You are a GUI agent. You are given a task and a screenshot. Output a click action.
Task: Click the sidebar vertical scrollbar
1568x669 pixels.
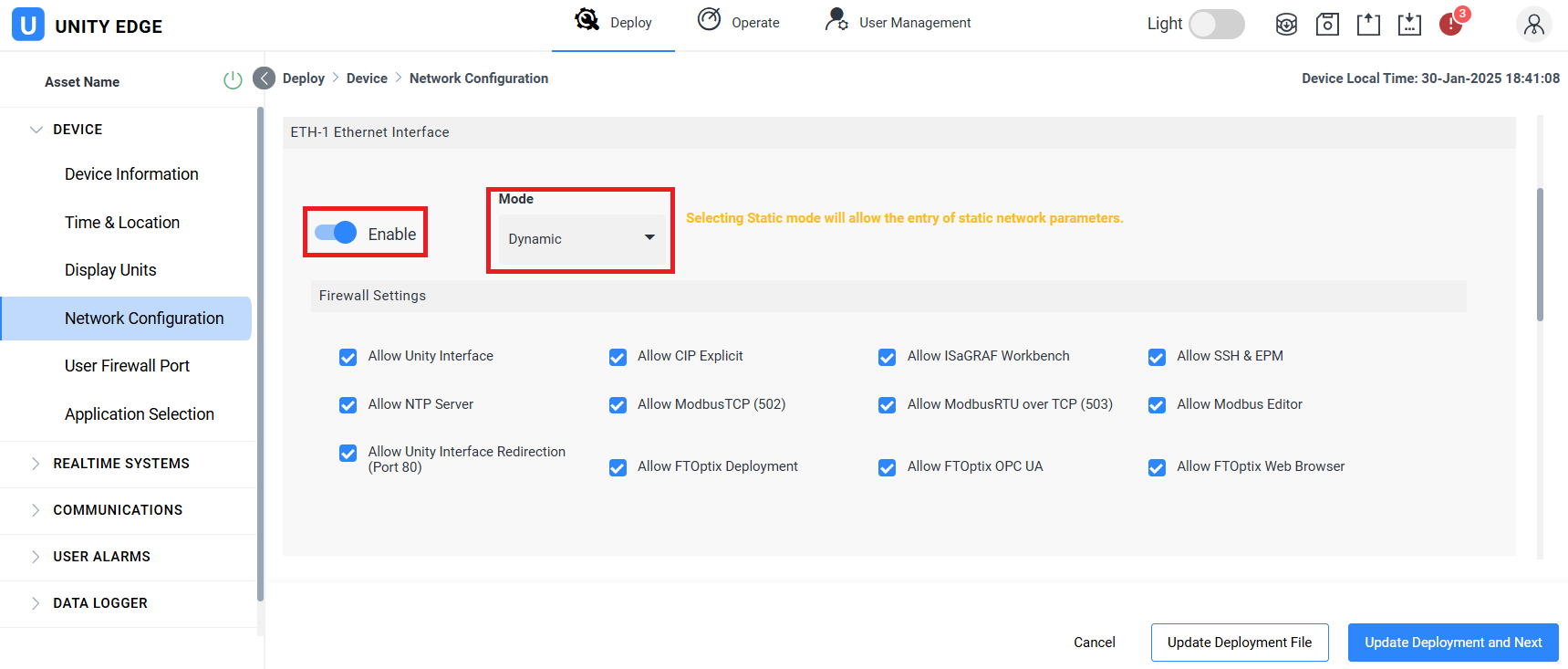pyautogui.click(x=260, y=354)
